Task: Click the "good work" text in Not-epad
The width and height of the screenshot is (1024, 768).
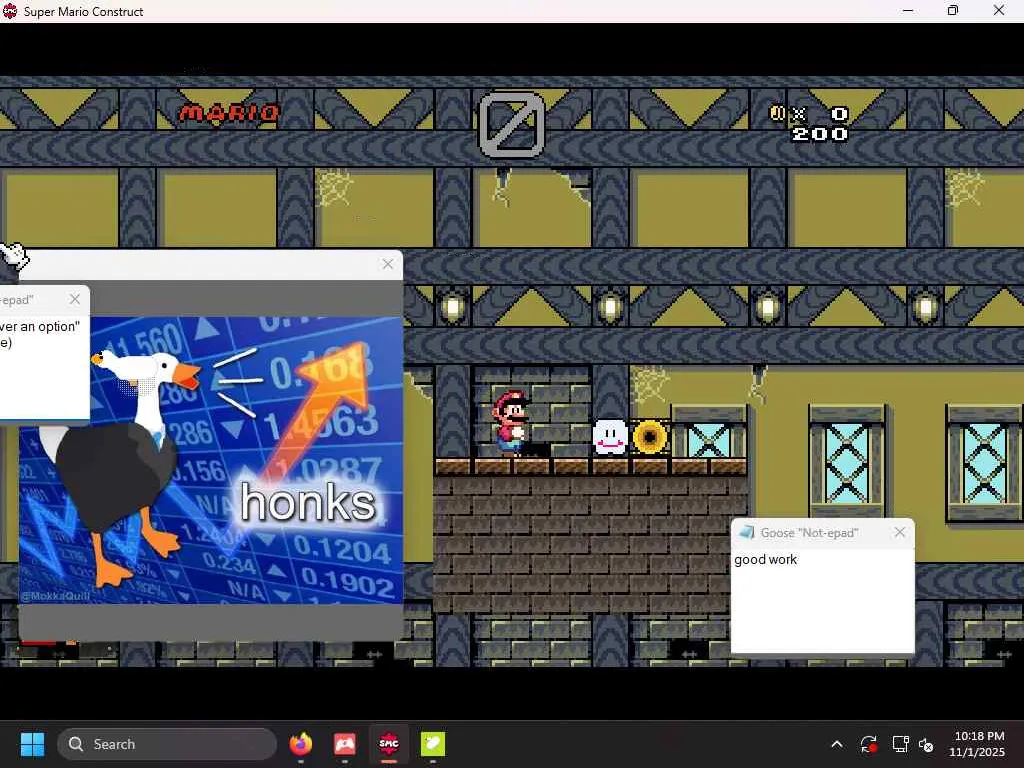Action: 765,560
